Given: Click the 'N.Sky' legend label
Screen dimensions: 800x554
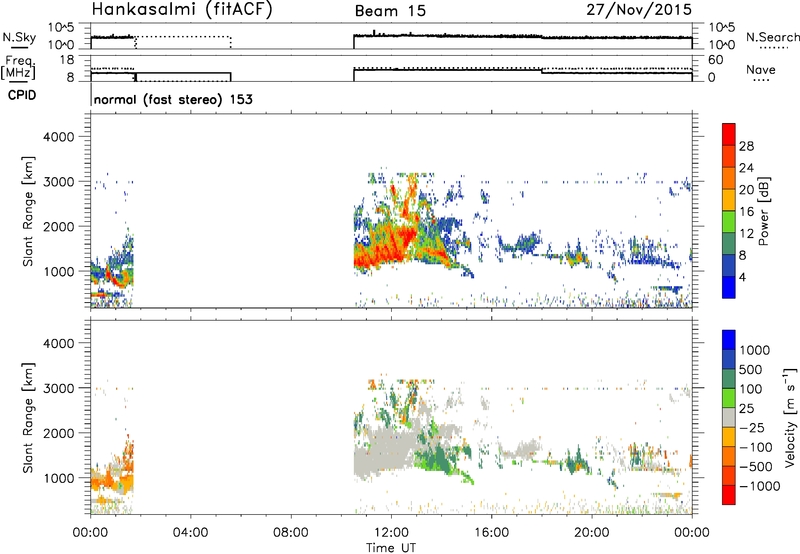Looking at the screenshot, I should pyautogui.click(x=19, y=38).
